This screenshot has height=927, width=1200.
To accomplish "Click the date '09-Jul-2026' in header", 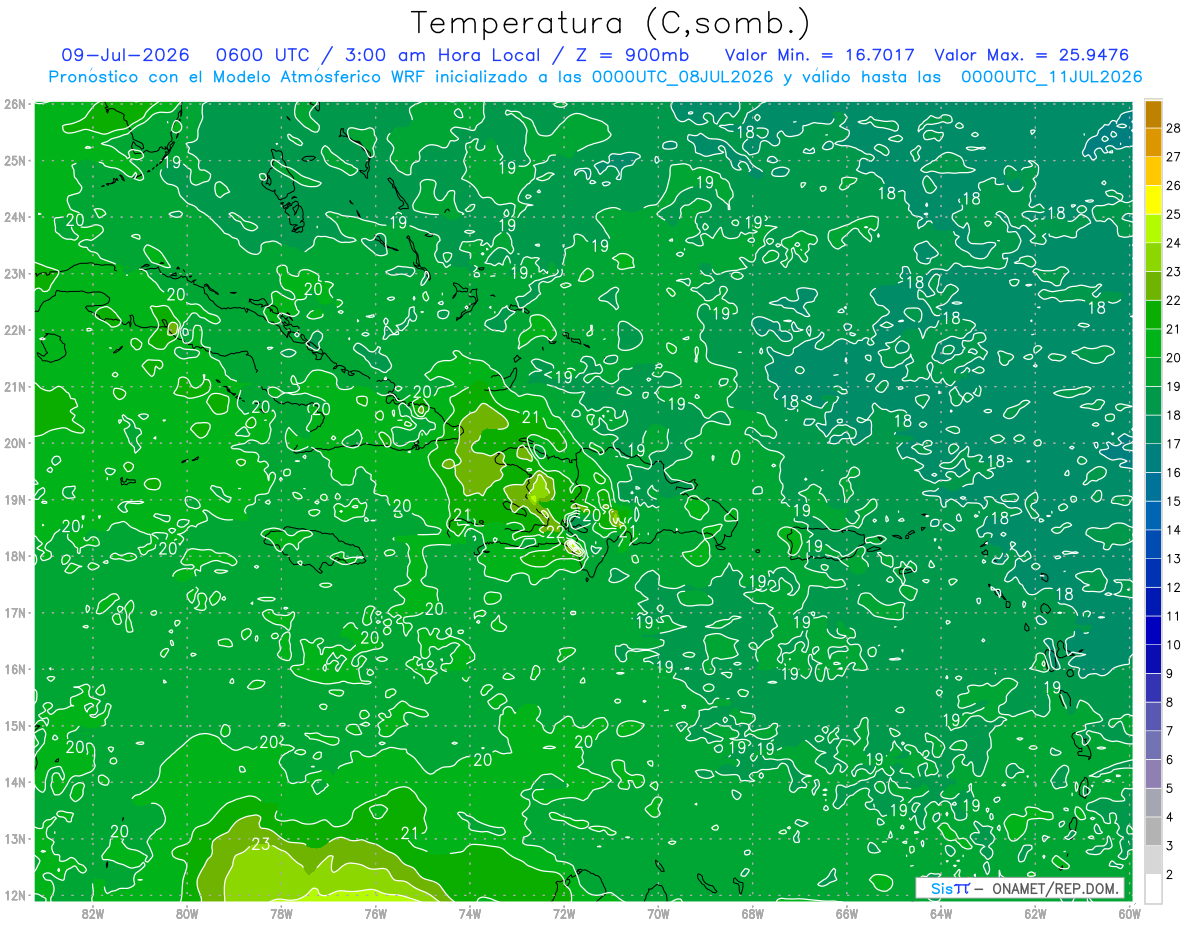I will 125,55.
